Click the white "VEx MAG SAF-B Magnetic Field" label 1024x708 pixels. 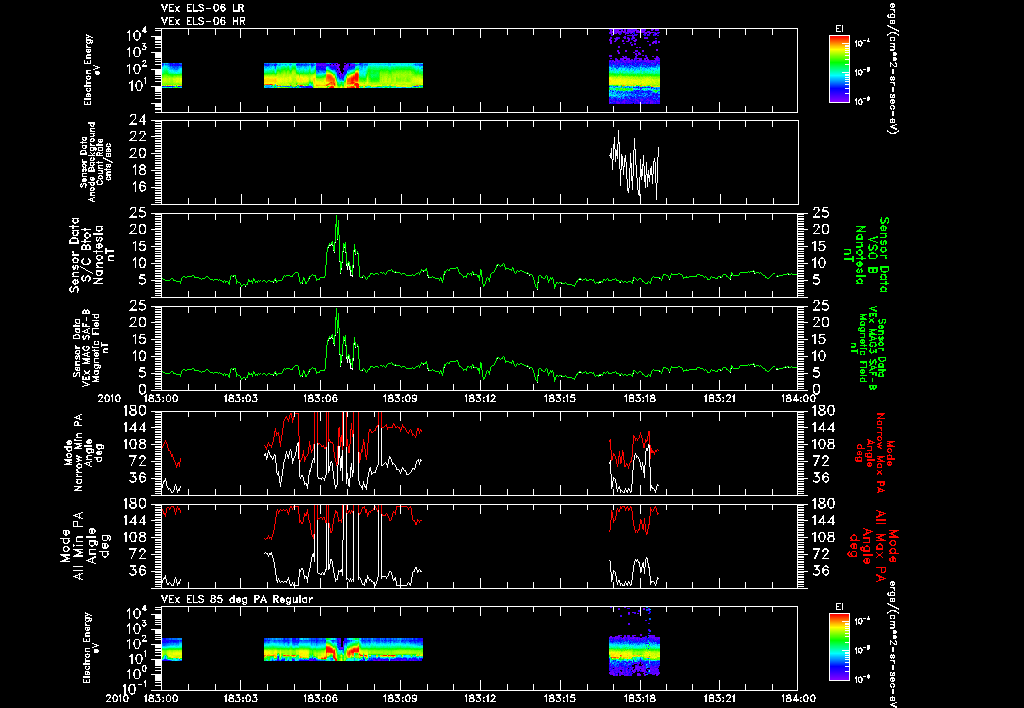[x=91, y=347]
